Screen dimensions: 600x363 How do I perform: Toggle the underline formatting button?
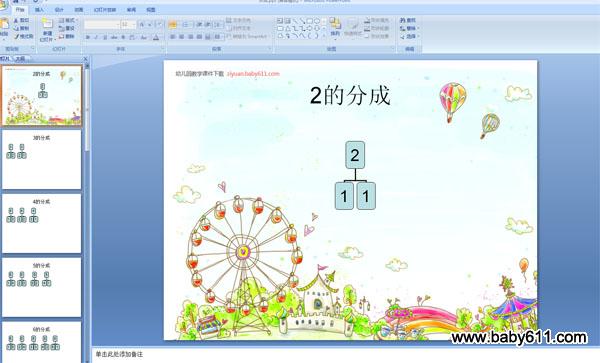pos(105,37)
